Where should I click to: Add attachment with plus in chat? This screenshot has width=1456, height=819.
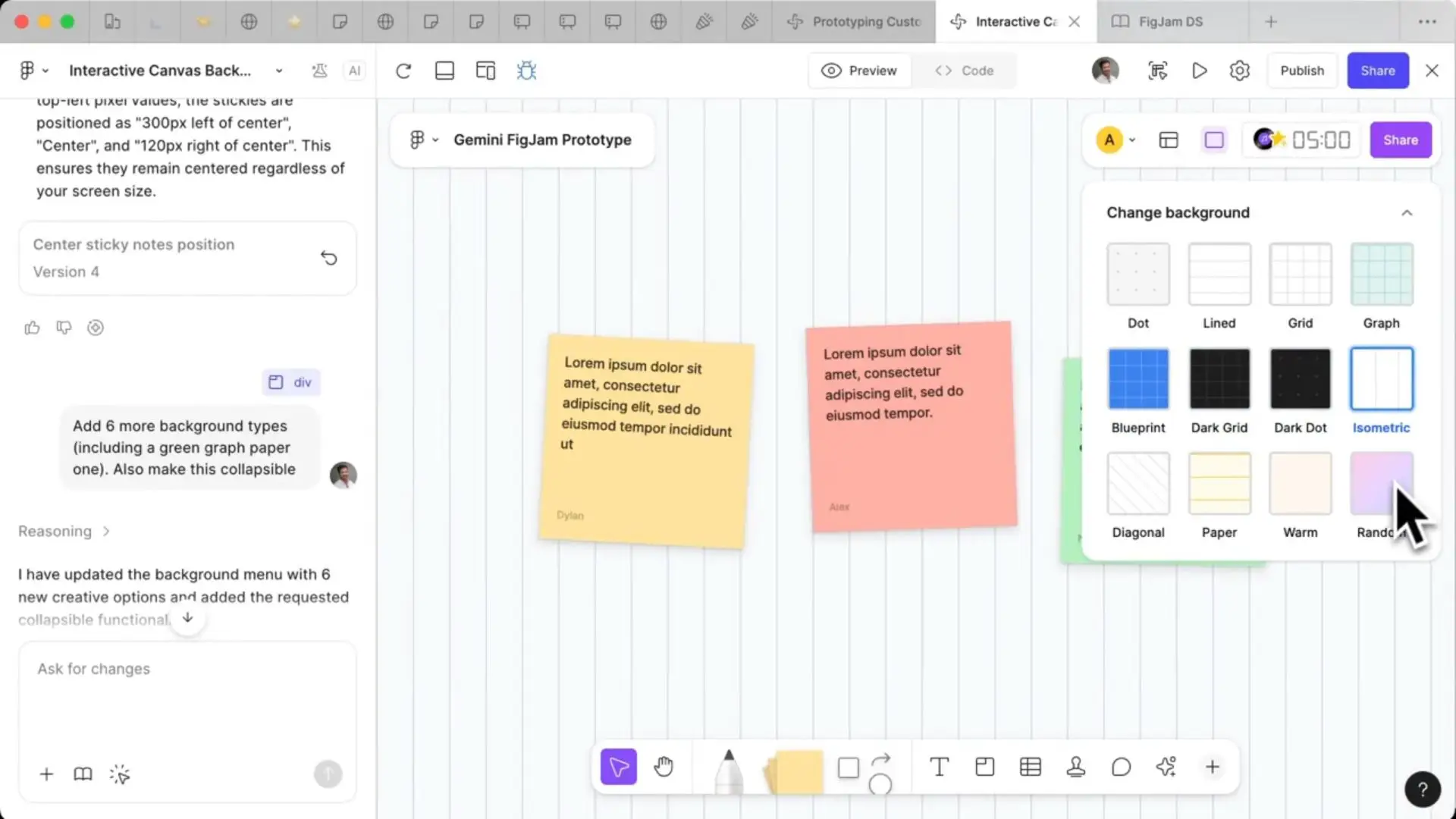point(46,774)
